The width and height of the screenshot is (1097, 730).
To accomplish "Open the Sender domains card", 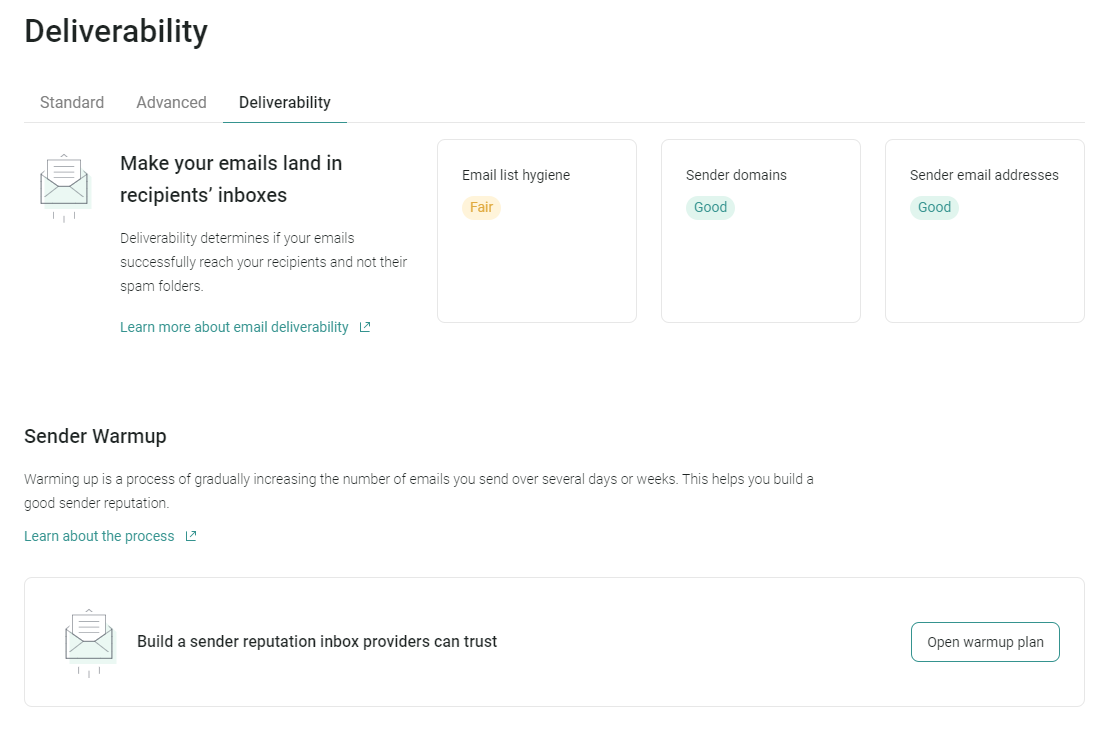I will click(x=760, y=231).
